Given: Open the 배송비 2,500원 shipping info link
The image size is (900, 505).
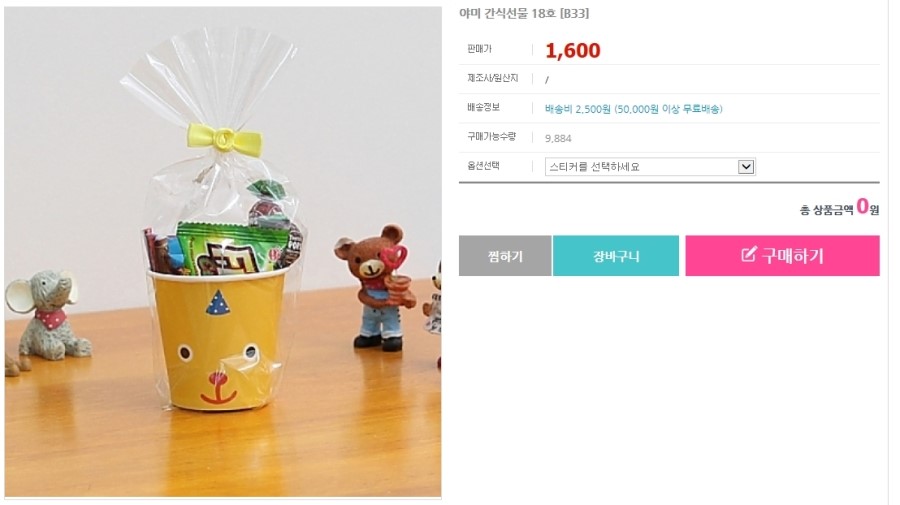Looking at the screenshot, I should (634, 109).
